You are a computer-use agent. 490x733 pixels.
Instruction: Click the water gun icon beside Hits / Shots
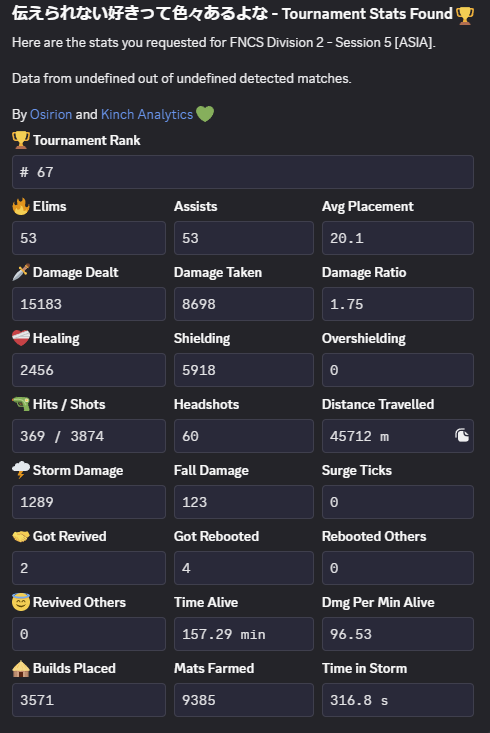(21, 404)
